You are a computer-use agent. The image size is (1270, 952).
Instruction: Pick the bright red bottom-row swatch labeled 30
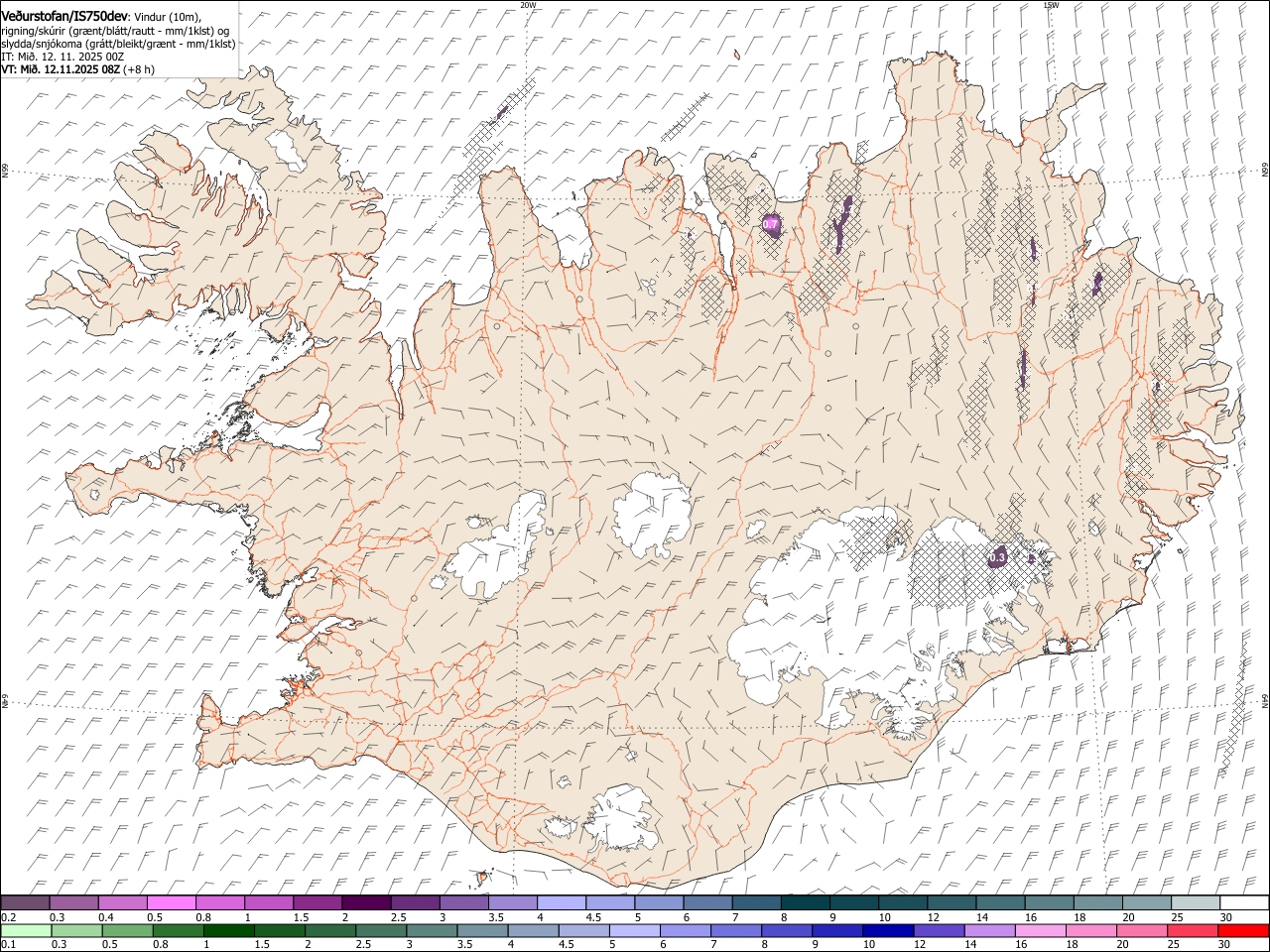(x=1242, y=930)
